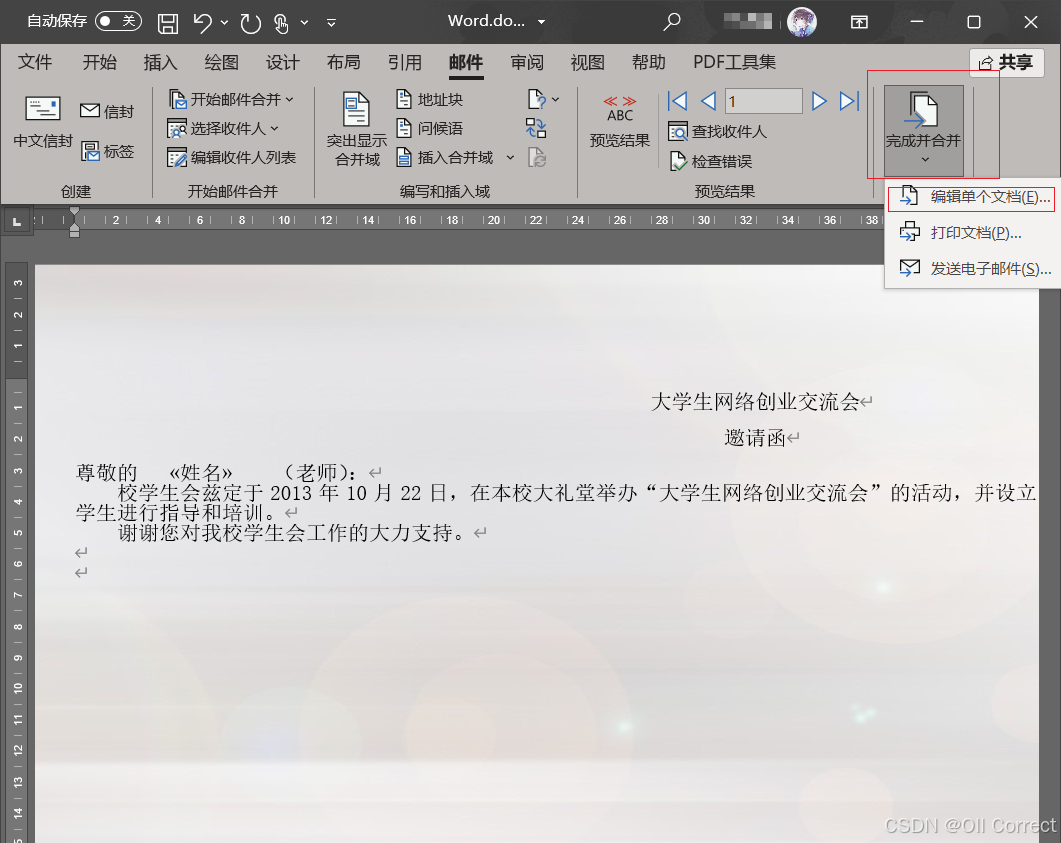Go to last record
This screenshot has height=843, width=1061.
849,101
